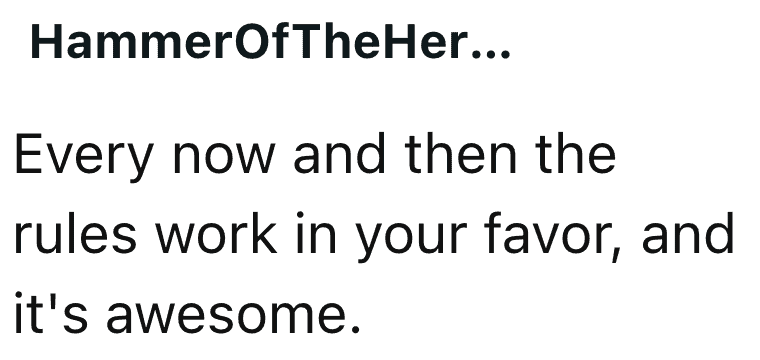Click the first "and" in the top line

point(339,155)
